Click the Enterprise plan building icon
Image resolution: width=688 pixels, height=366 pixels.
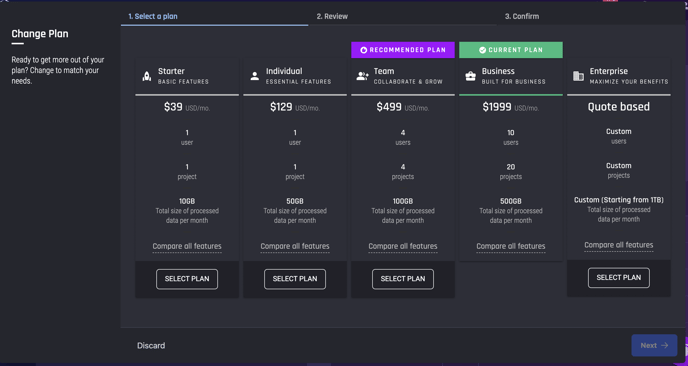[x=578, y=76]
